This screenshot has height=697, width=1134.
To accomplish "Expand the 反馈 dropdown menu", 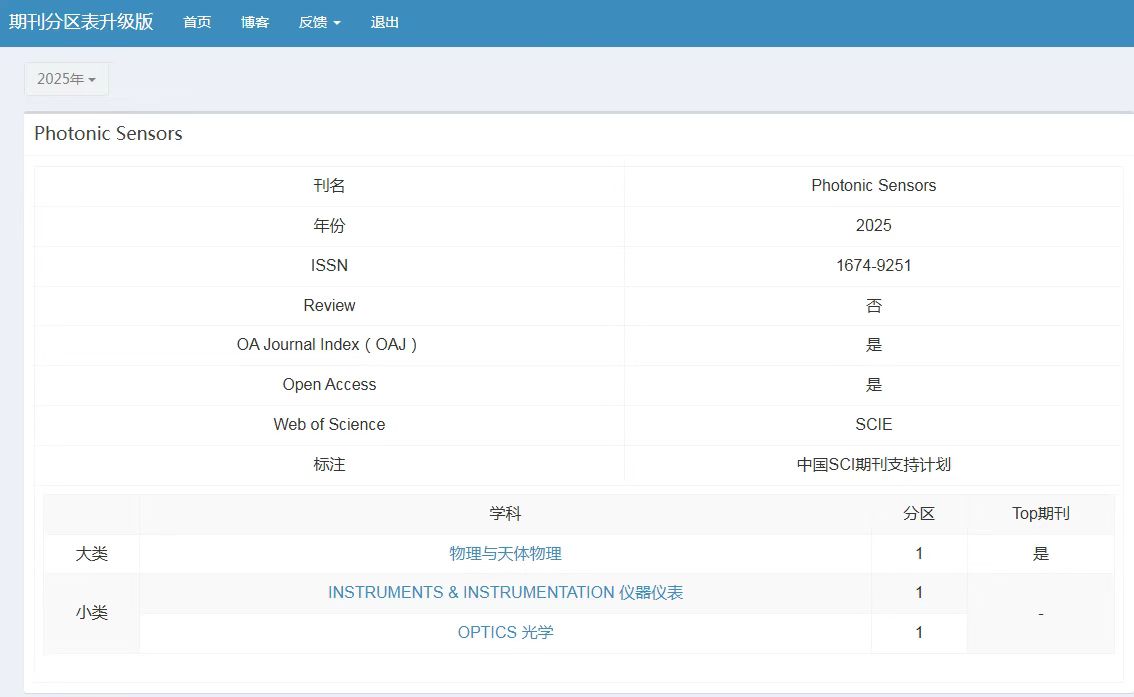I will tap(319, 22).
